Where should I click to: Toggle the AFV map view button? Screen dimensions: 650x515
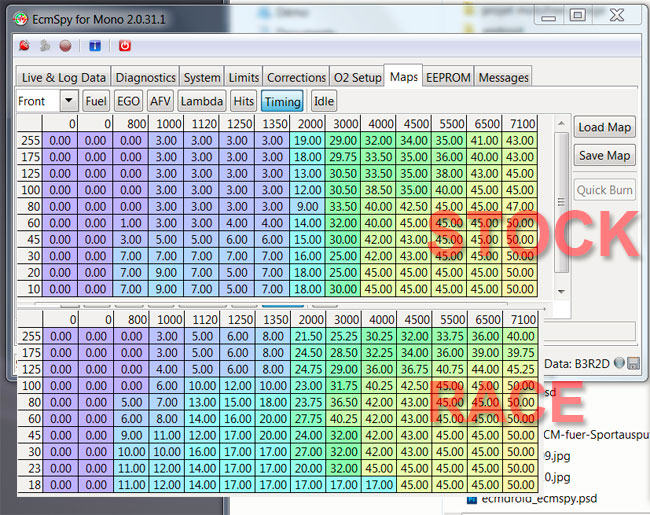[x=160, y=101]
